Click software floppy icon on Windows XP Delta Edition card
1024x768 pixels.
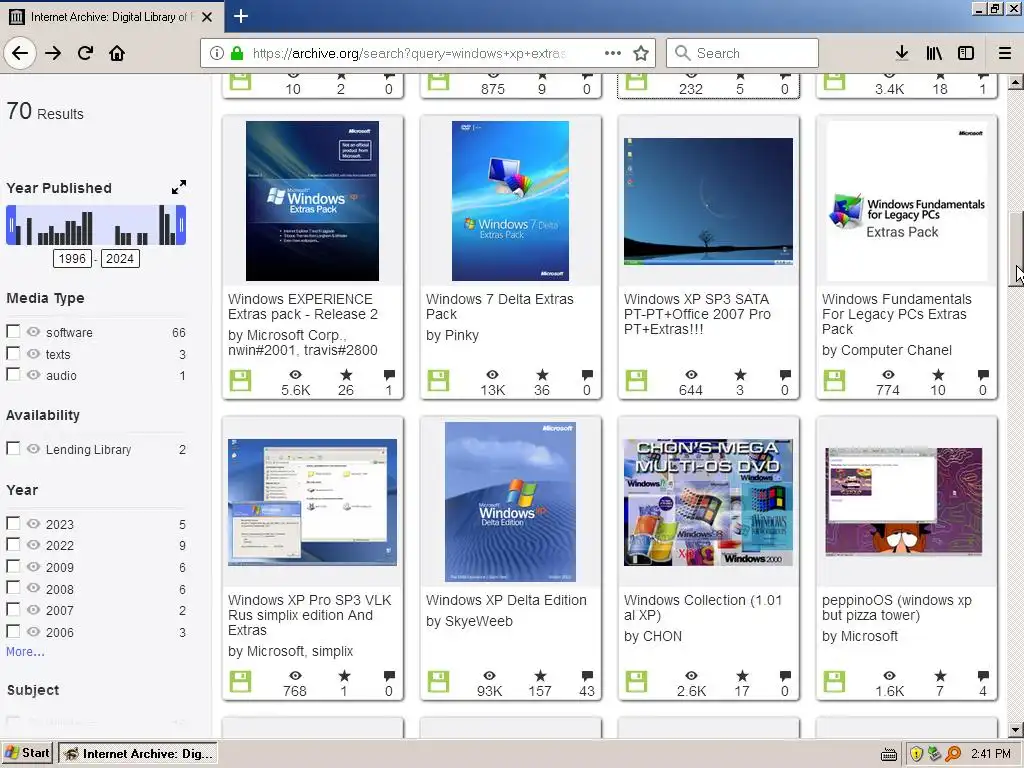pyautogui.click(x=438, y=681)
